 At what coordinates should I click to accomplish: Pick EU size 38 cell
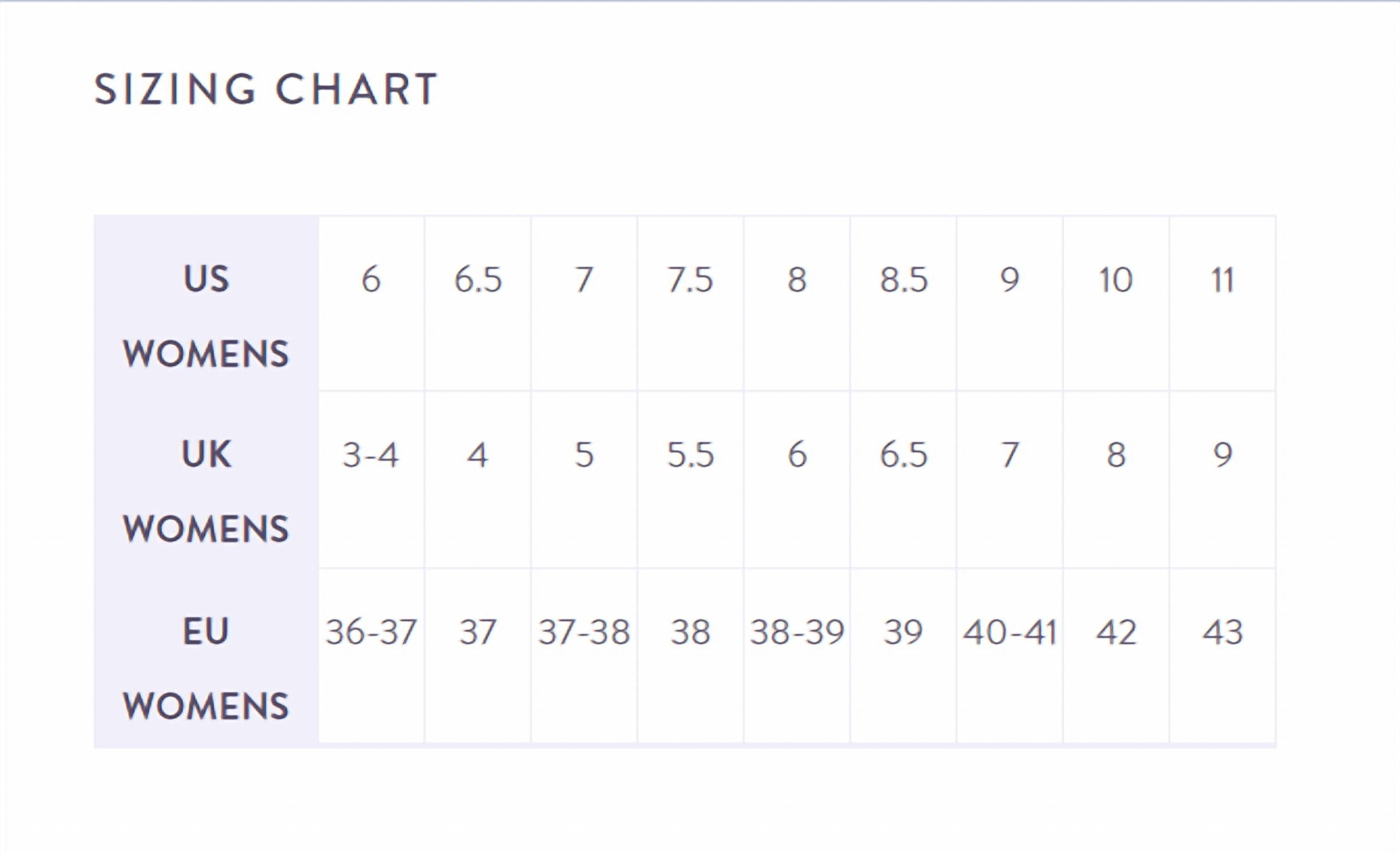click(690, 632)
